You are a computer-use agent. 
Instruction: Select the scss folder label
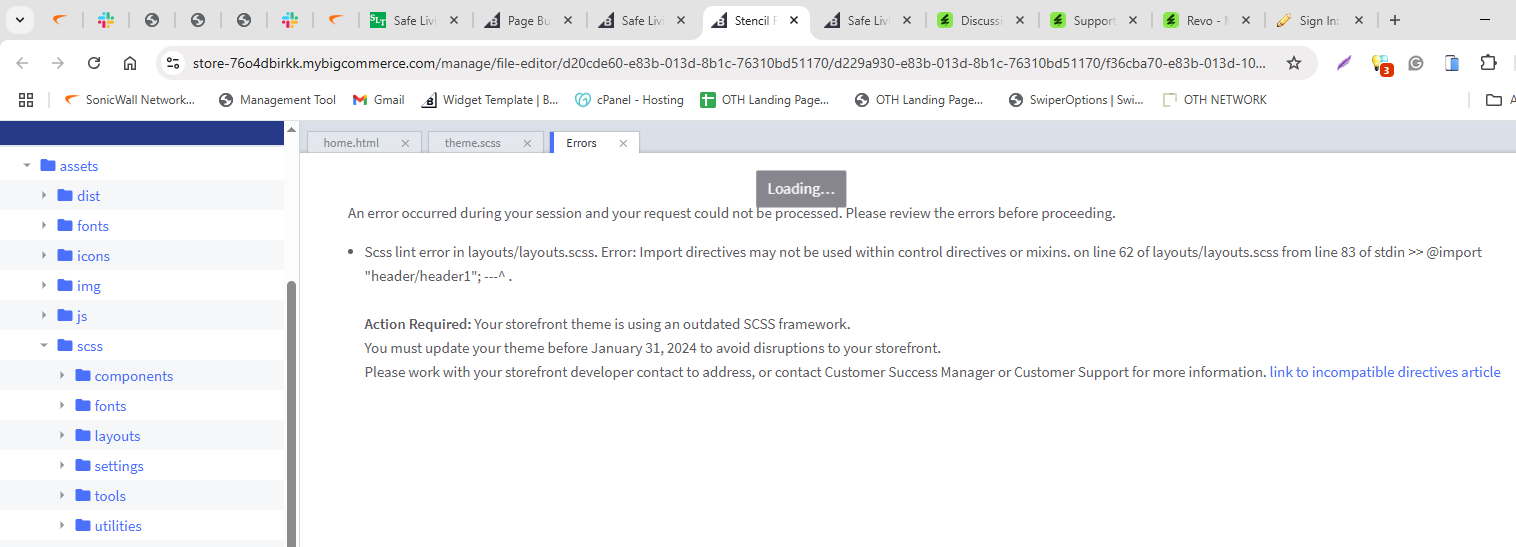point(90,346)
